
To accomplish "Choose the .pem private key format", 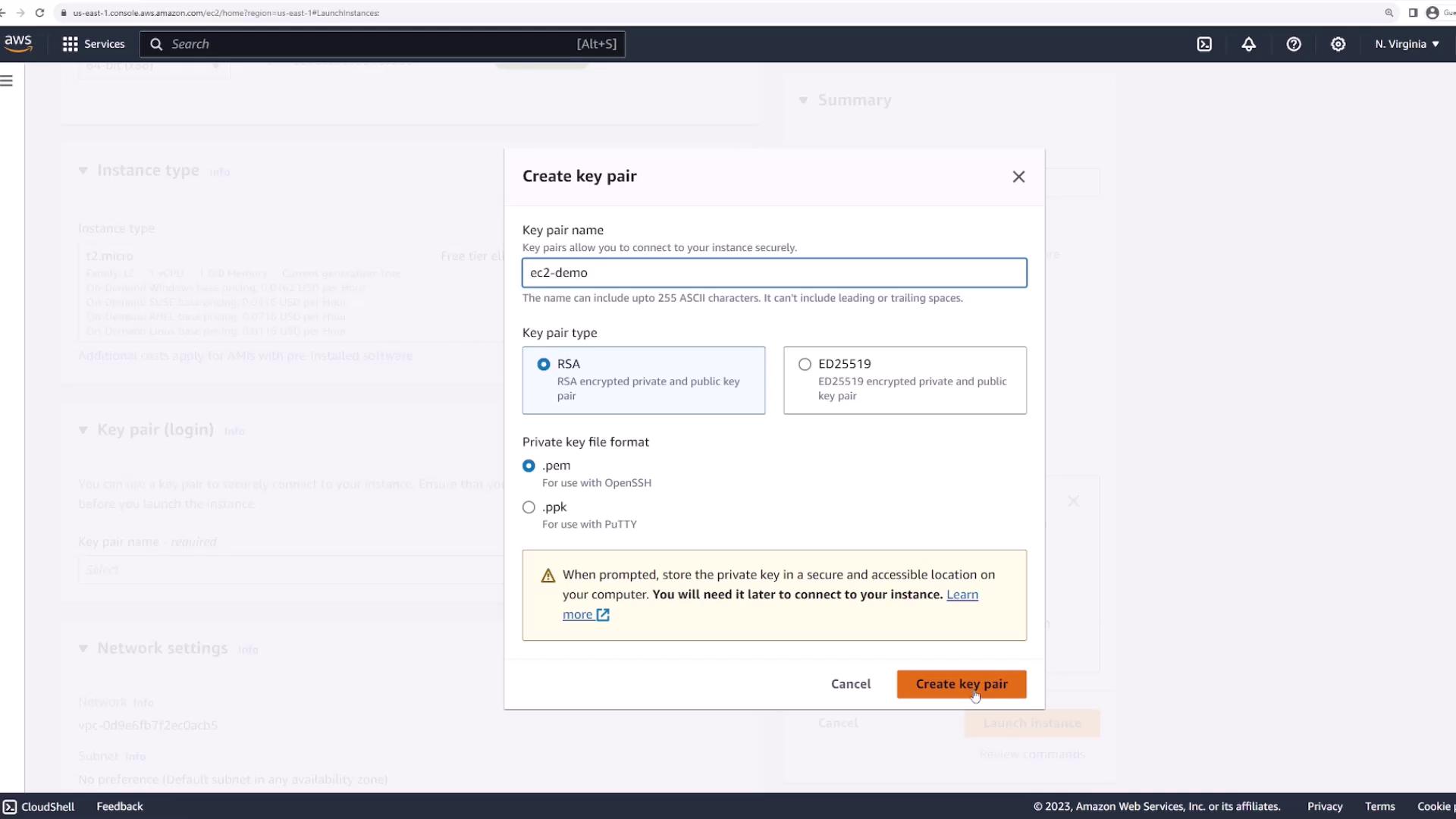I will click(x=529, y=466).
